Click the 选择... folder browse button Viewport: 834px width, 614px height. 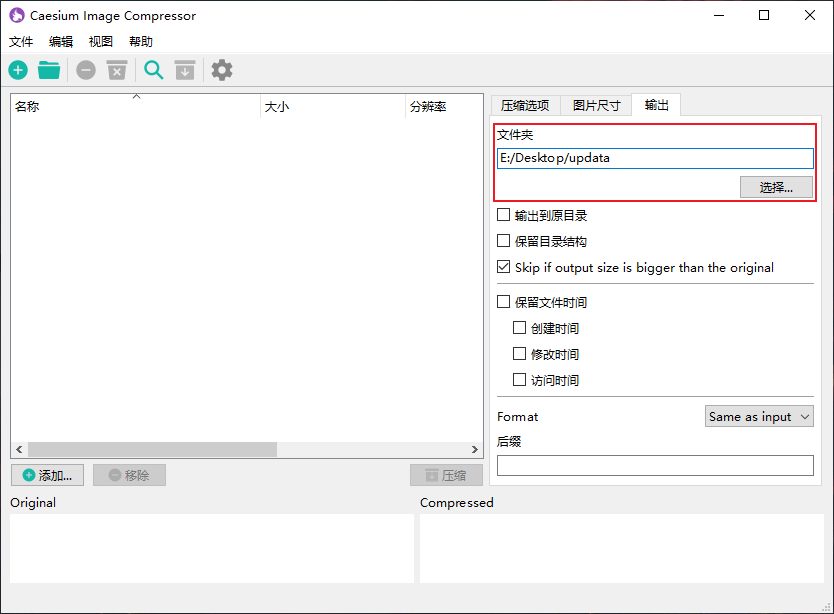(x=776, y=187)
